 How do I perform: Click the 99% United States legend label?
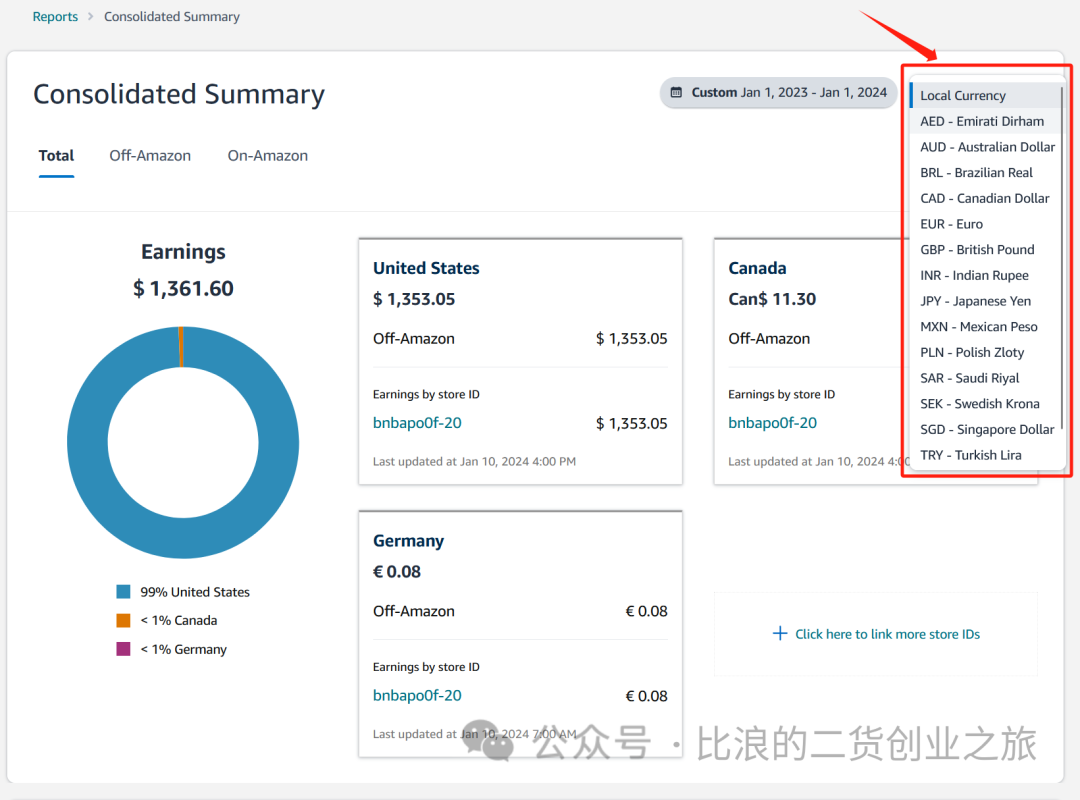point(195,592)
